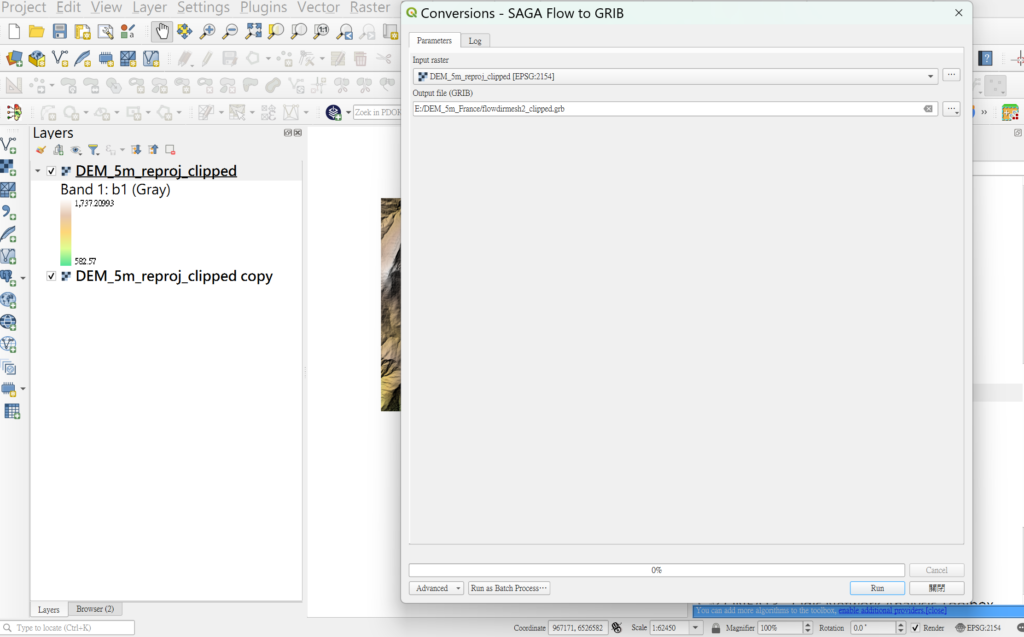Click the Open Project folder icon
Screen dimensions: 1024x637
click(37, 32)
